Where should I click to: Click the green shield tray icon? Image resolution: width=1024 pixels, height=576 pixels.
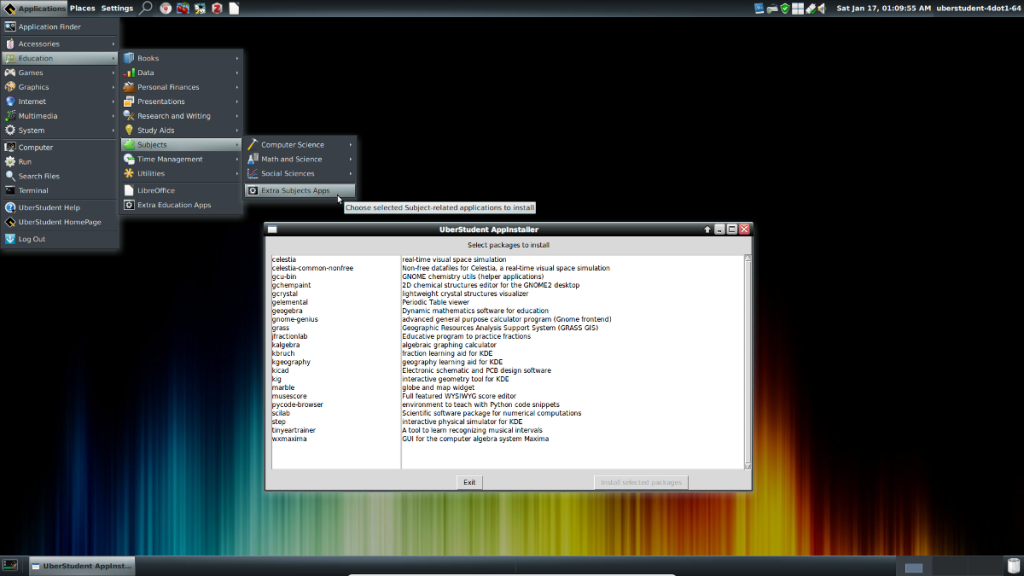click(x=785, y=8)
